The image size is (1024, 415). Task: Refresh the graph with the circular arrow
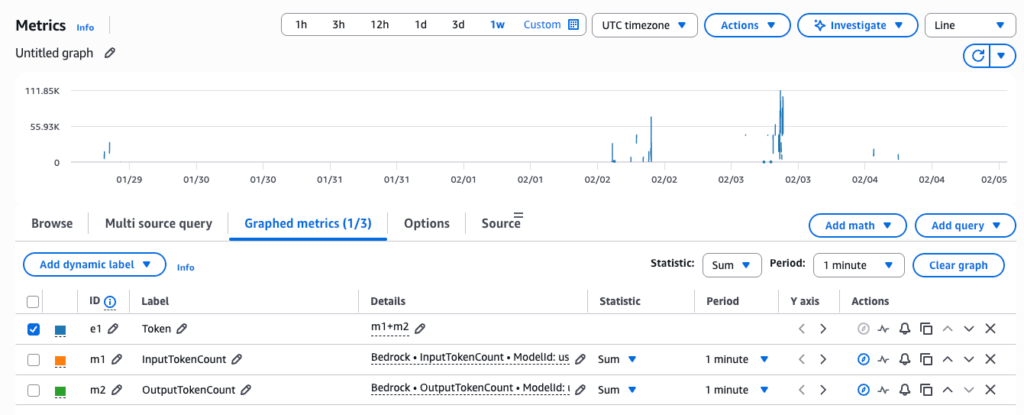978,56
